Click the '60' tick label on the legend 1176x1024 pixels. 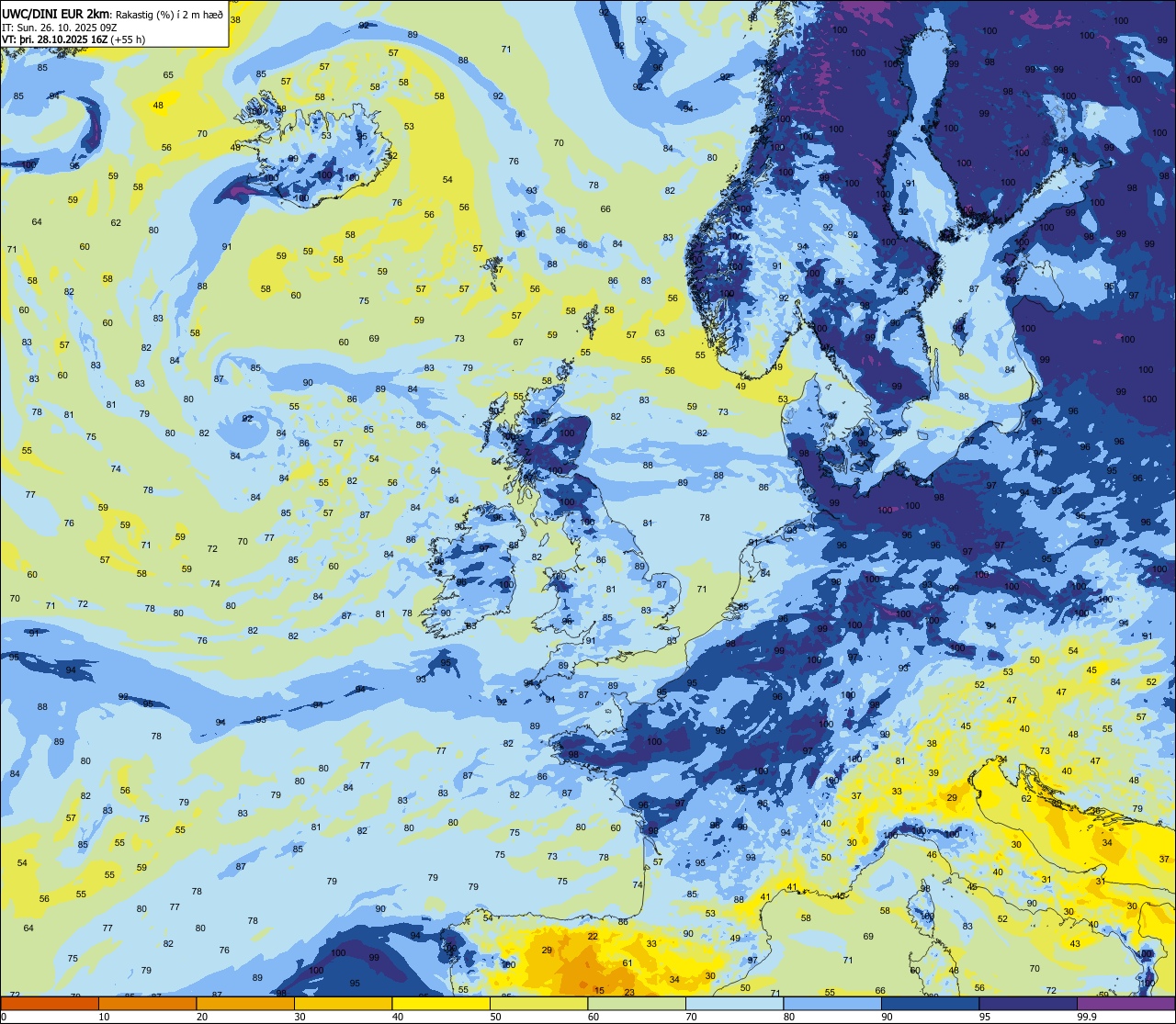594,1017
